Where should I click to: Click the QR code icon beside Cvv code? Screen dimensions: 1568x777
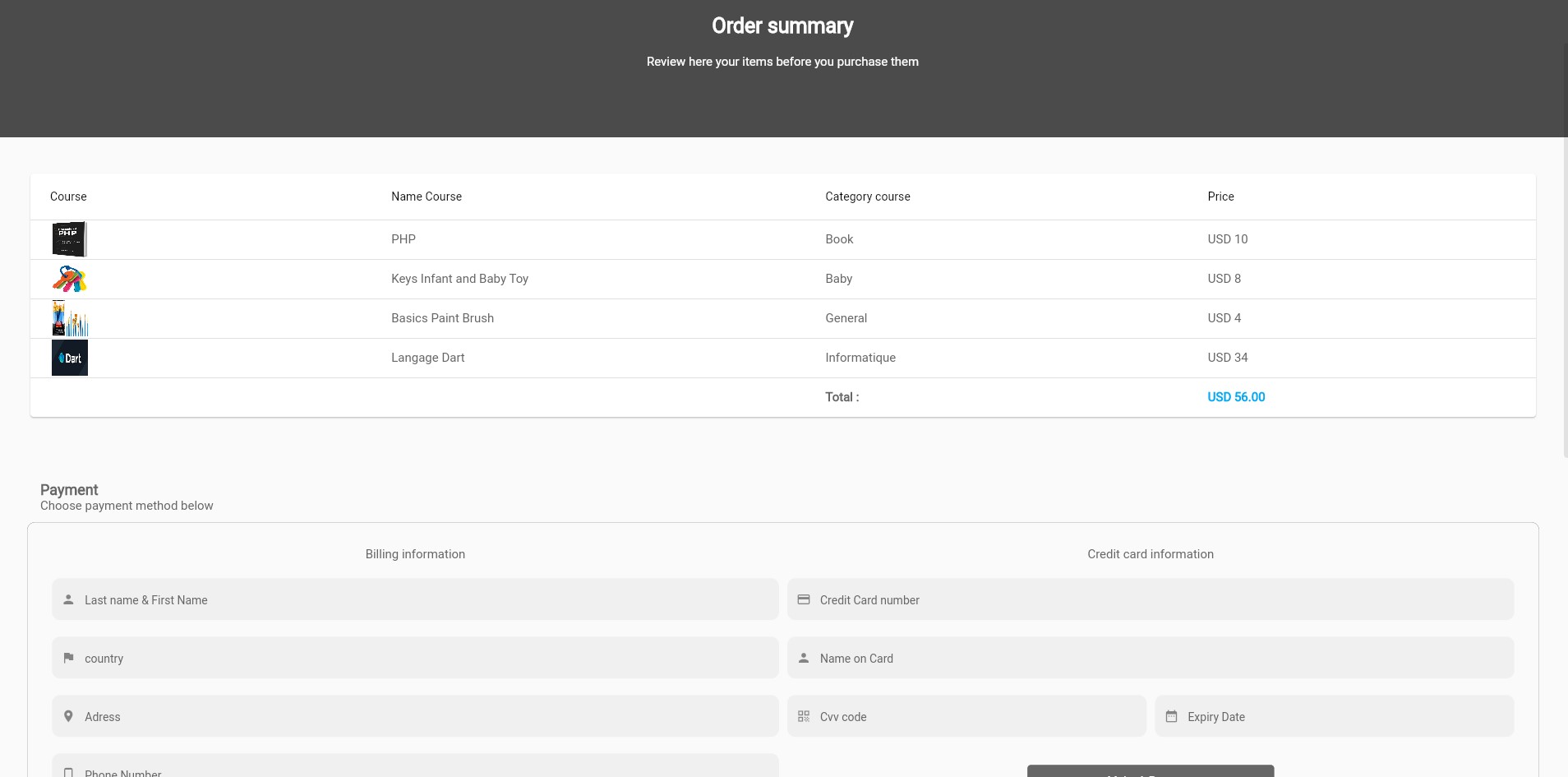click(804, 716)
